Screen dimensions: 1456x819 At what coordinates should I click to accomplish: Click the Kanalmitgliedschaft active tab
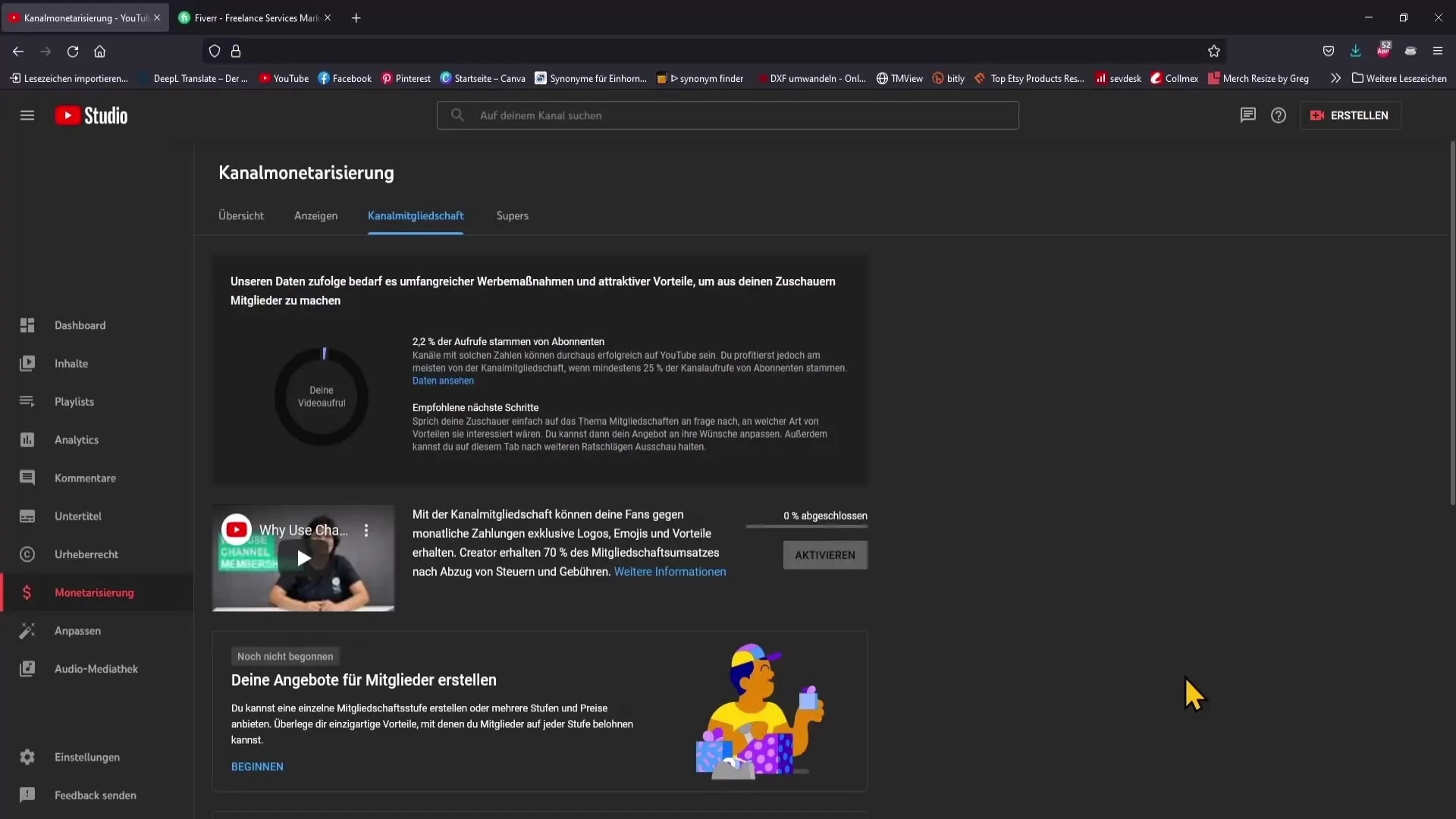(x=416, y=215)
